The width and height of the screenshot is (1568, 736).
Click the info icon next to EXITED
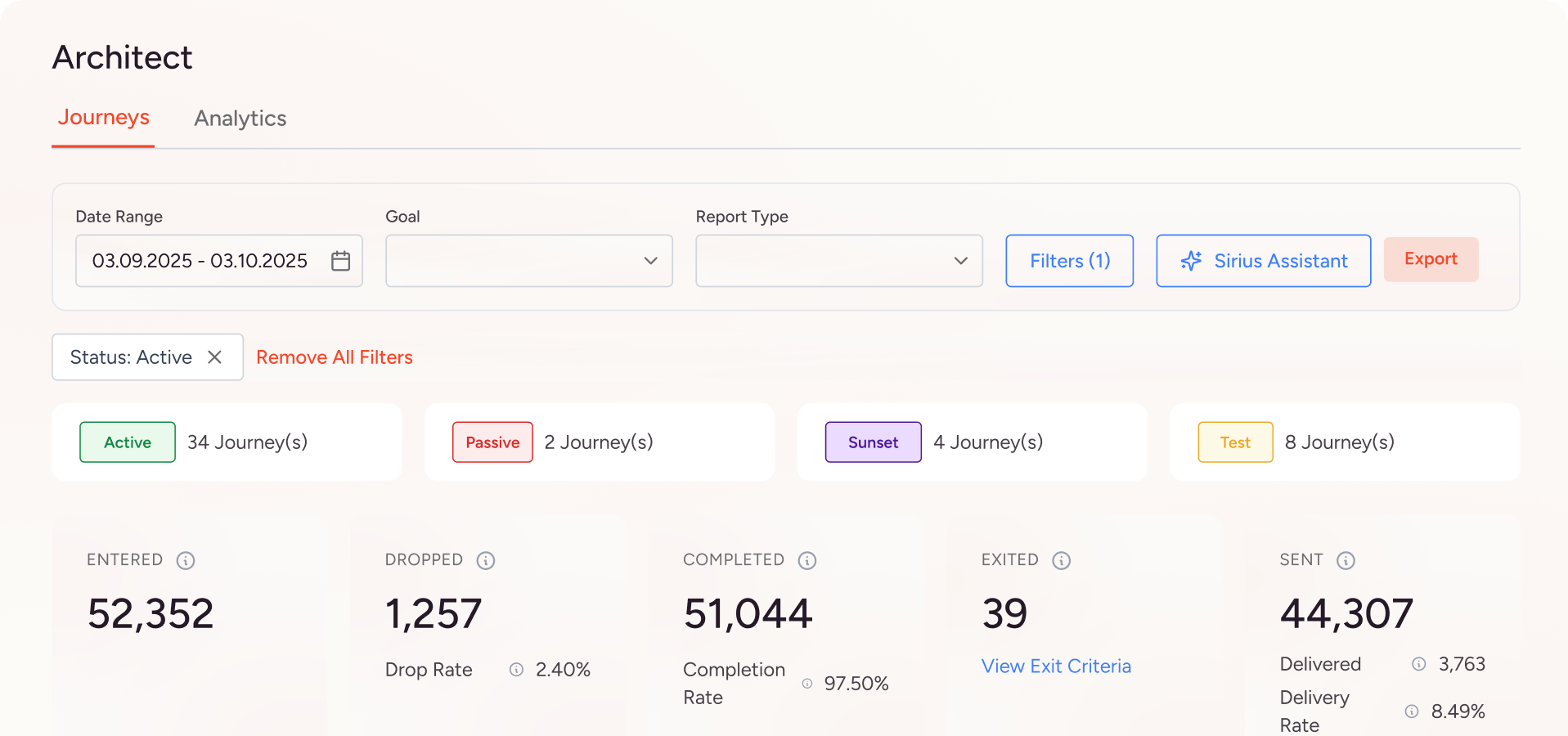pos(1061,560)
